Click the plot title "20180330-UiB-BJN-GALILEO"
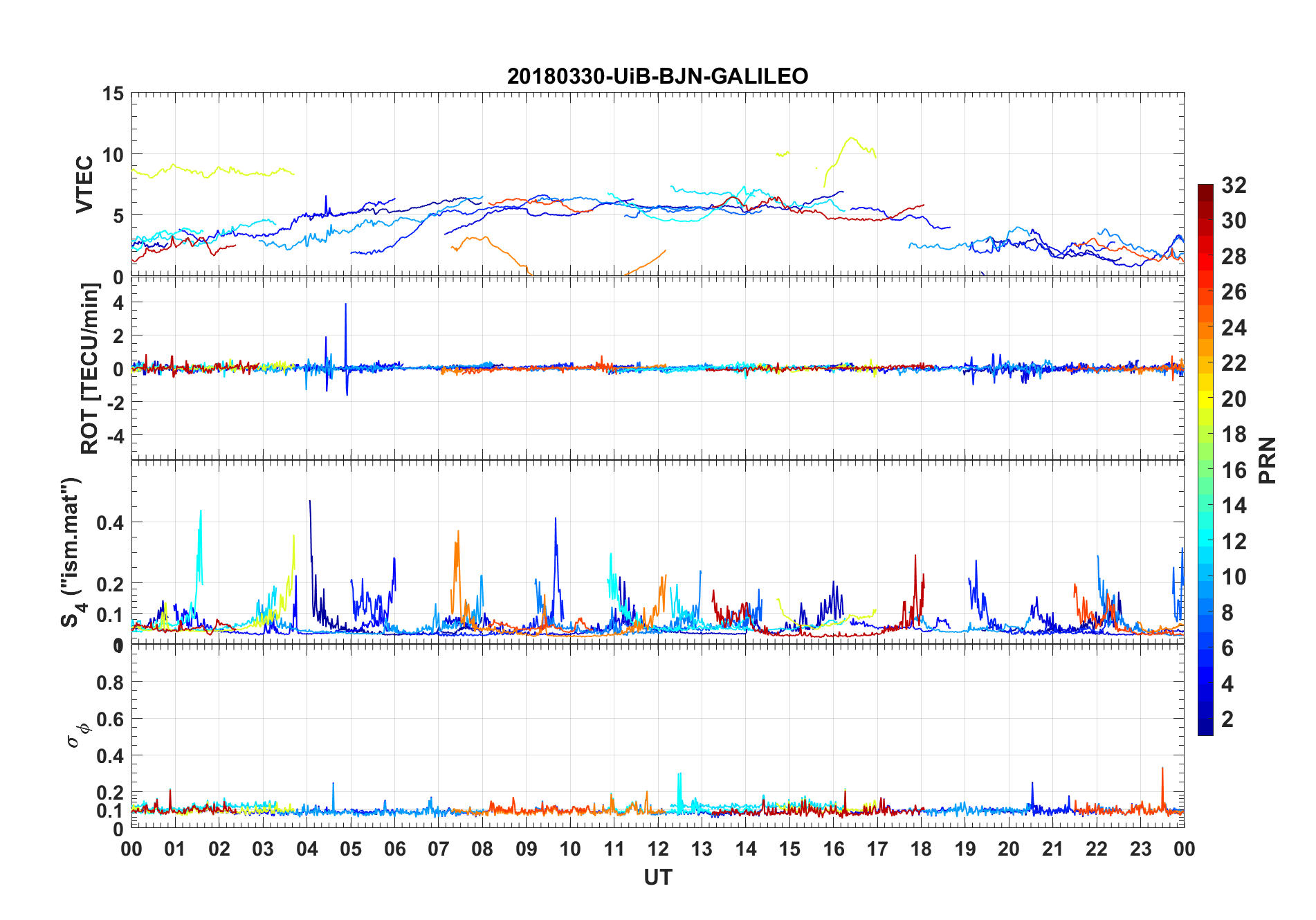Viewport: 1316px width, 920px height. (657, 76)
